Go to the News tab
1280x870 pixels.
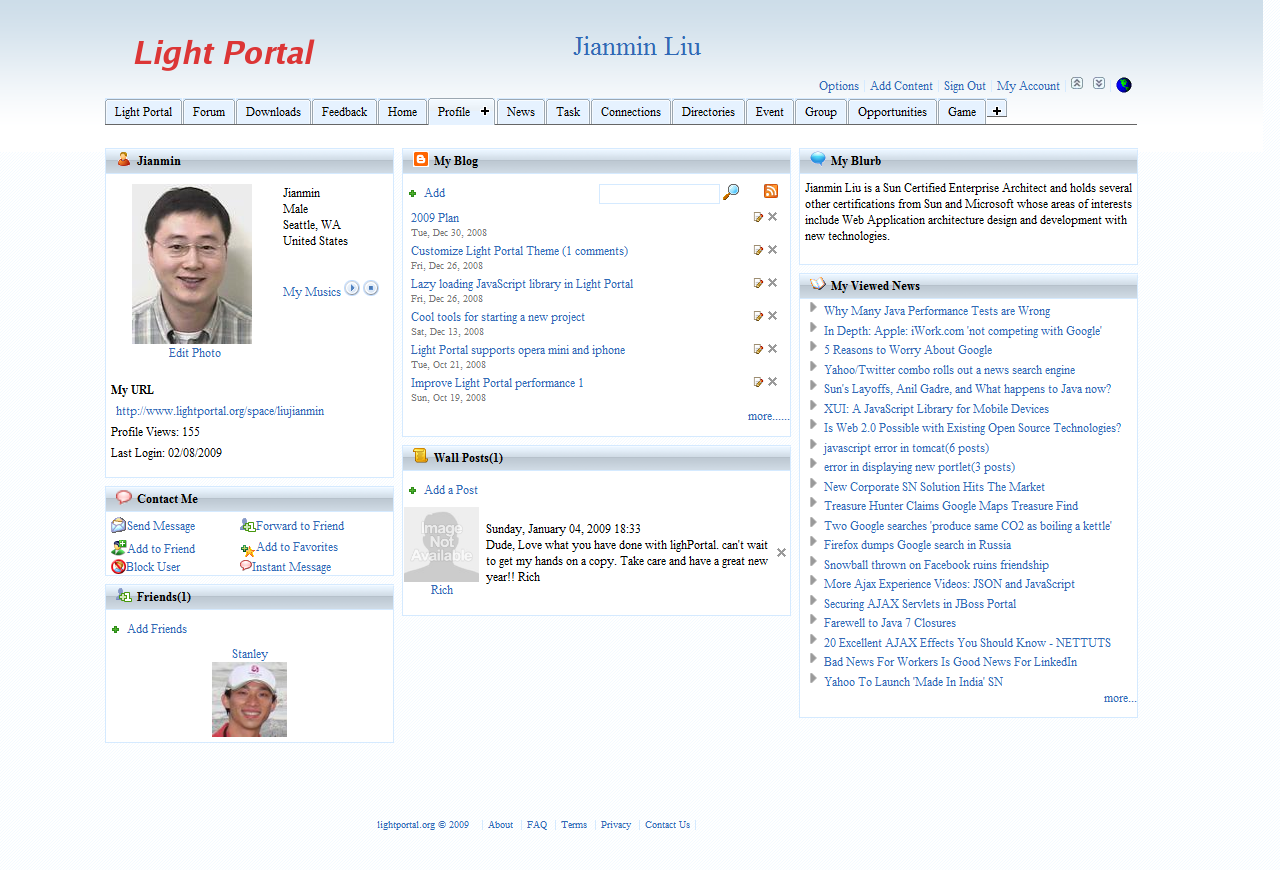point(521,112)
